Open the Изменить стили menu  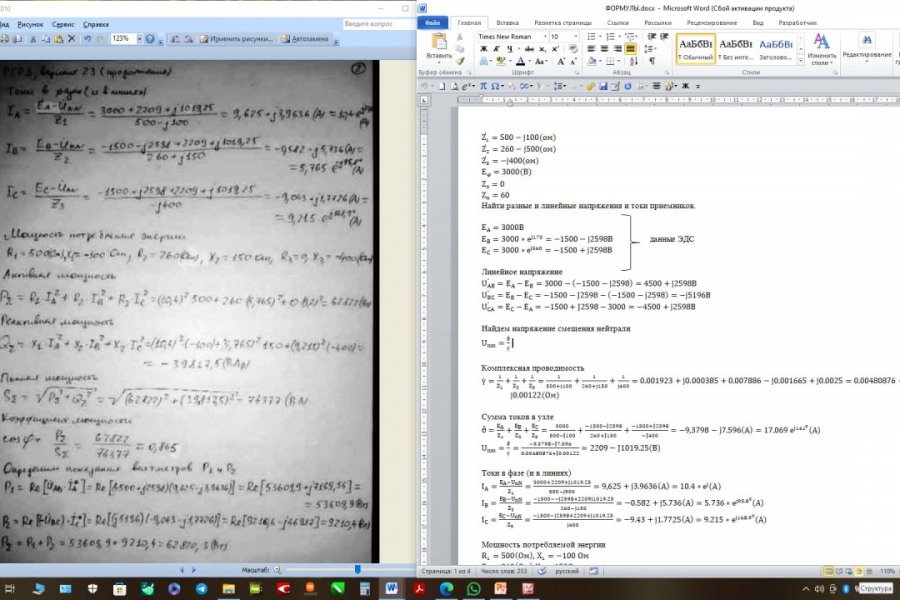pos(822,49)
